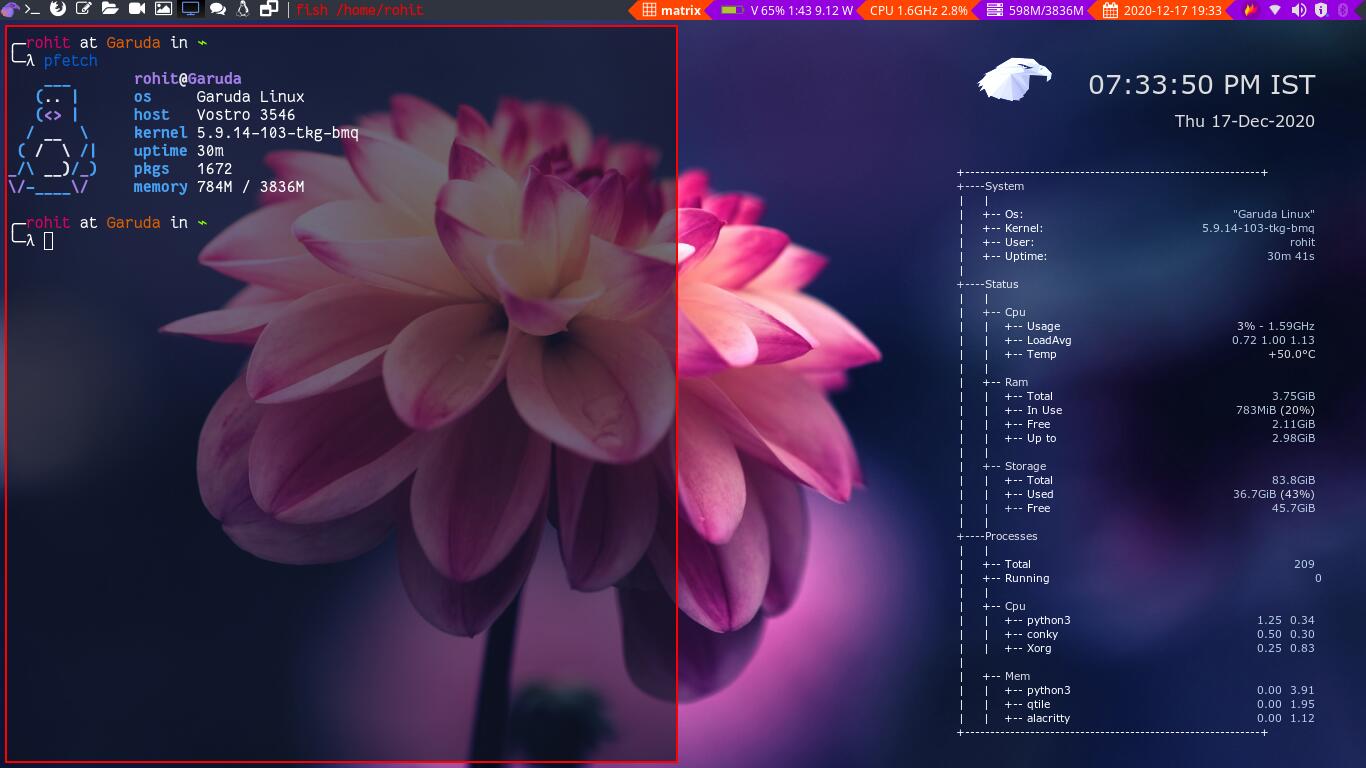The height and width of the screenshot is (768, 1366).
Task: Toggle the network tray indicator
Action: click(1274, 10)
